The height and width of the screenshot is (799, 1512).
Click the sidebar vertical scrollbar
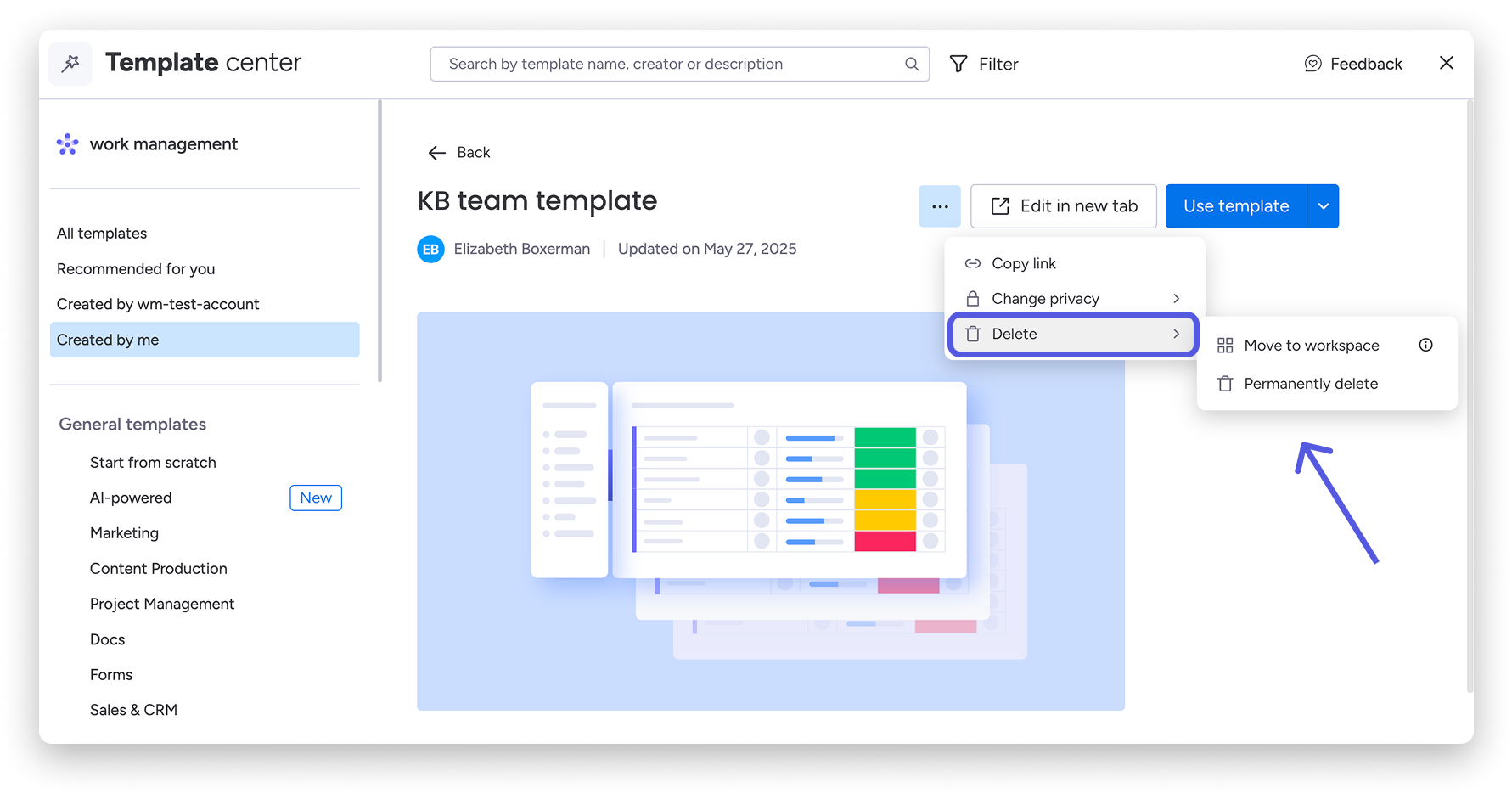coord(380,242)
